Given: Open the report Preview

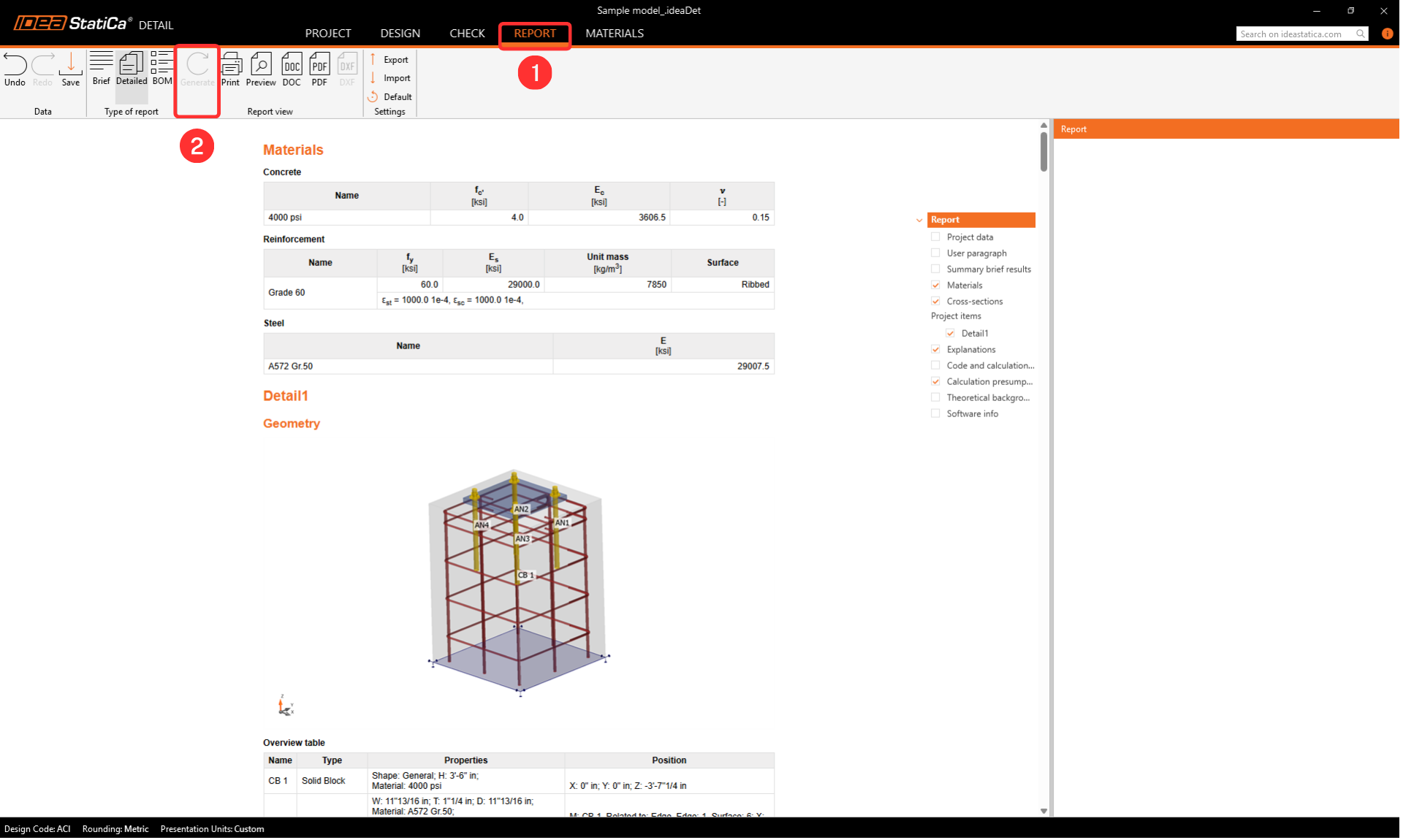Looking at the screenshot, I should [261, 66].
